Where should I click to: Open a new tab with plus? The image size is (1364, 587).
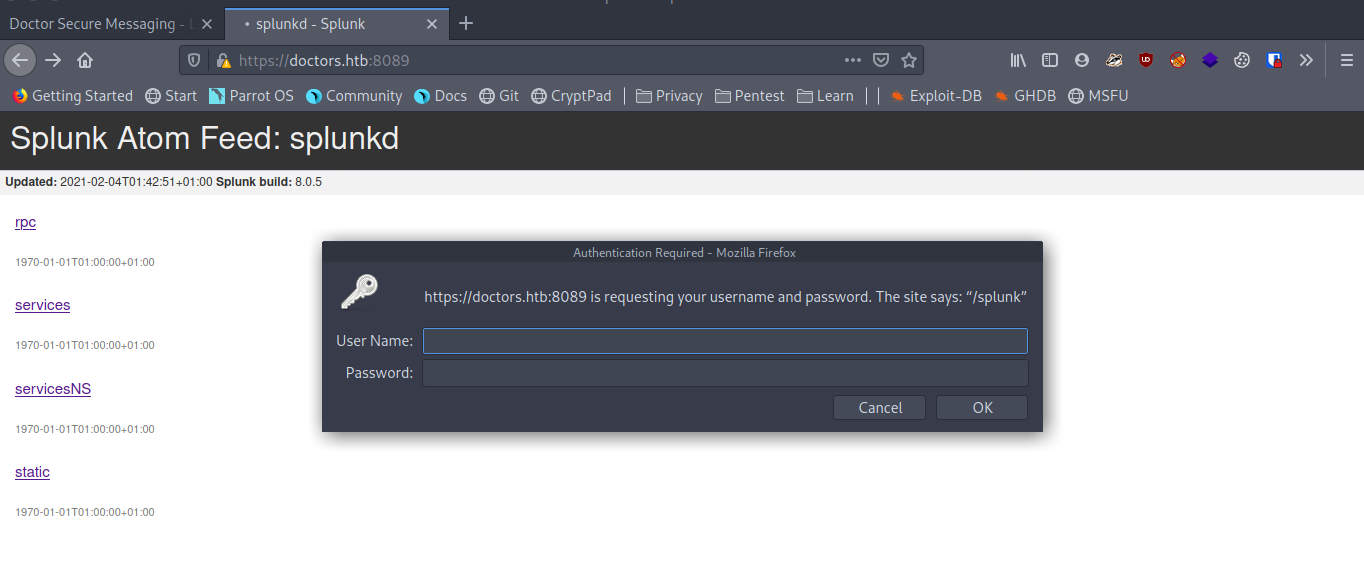coord(466,23)
